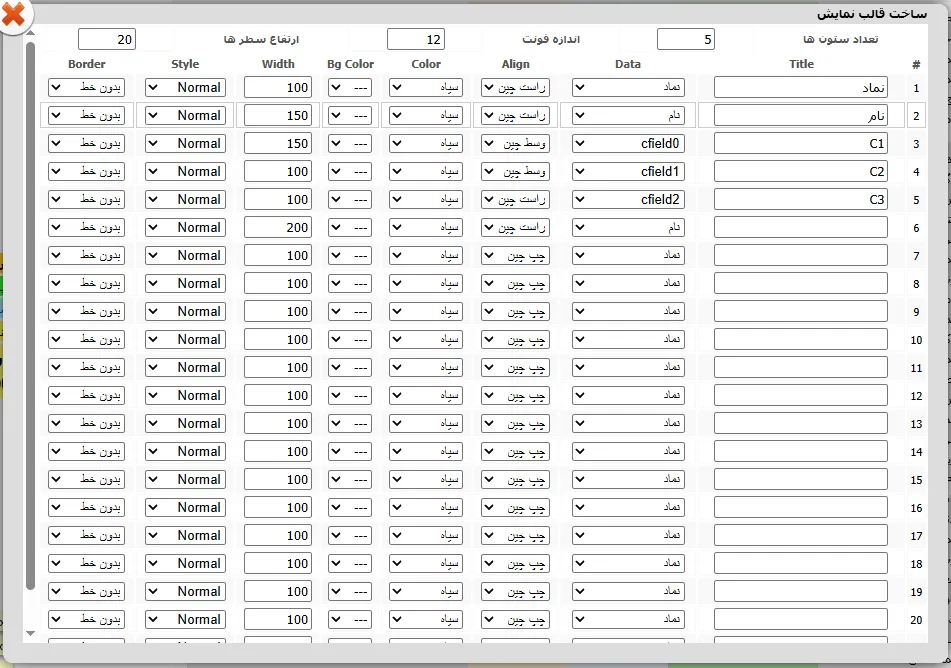The height and width of the screenshot is (668, 951).
Task: Click the Width field in row 10
Action: click(278, 339)
